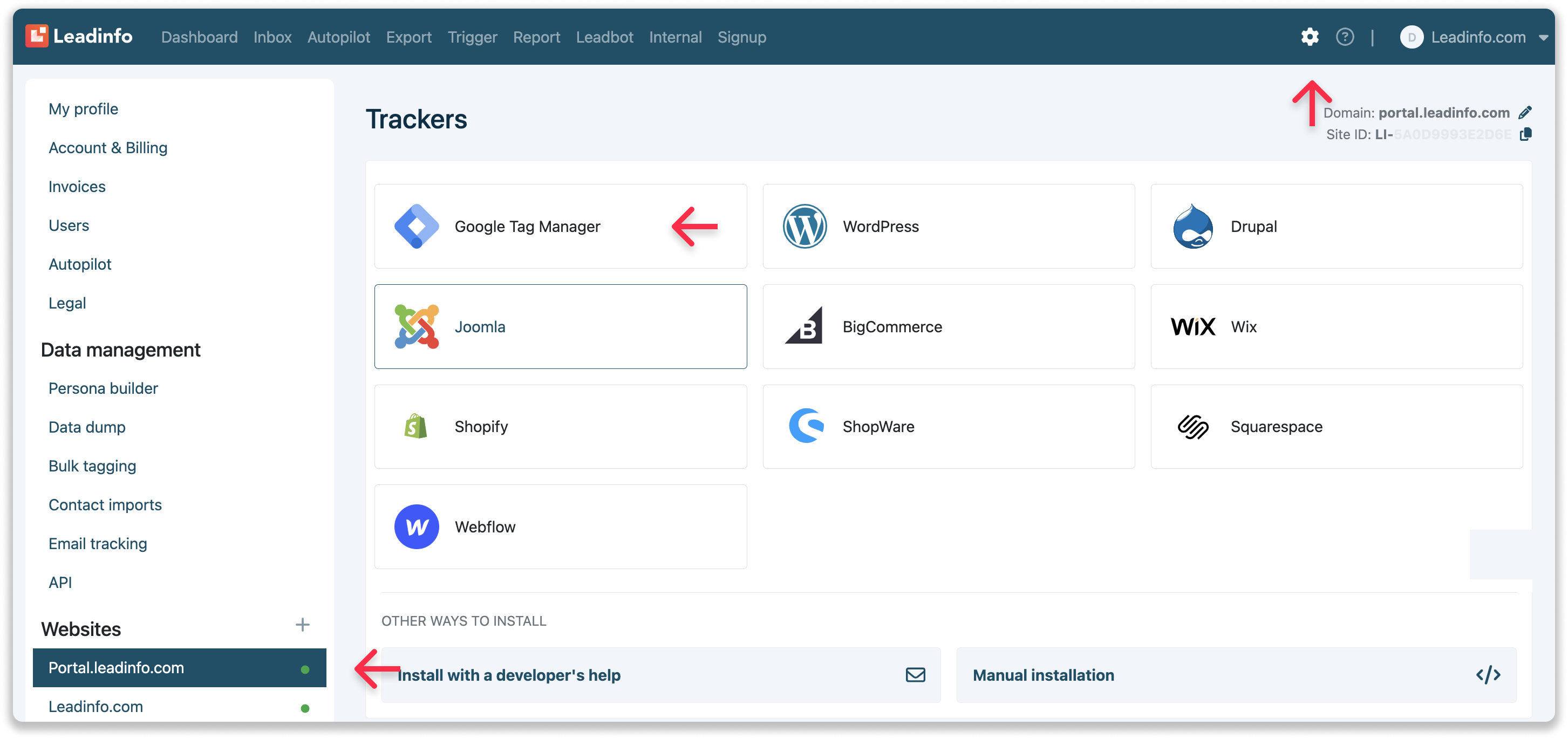Screen dimensions: 1568x739
Task: Click Manual installation
Action: (x=1236, y=674)
